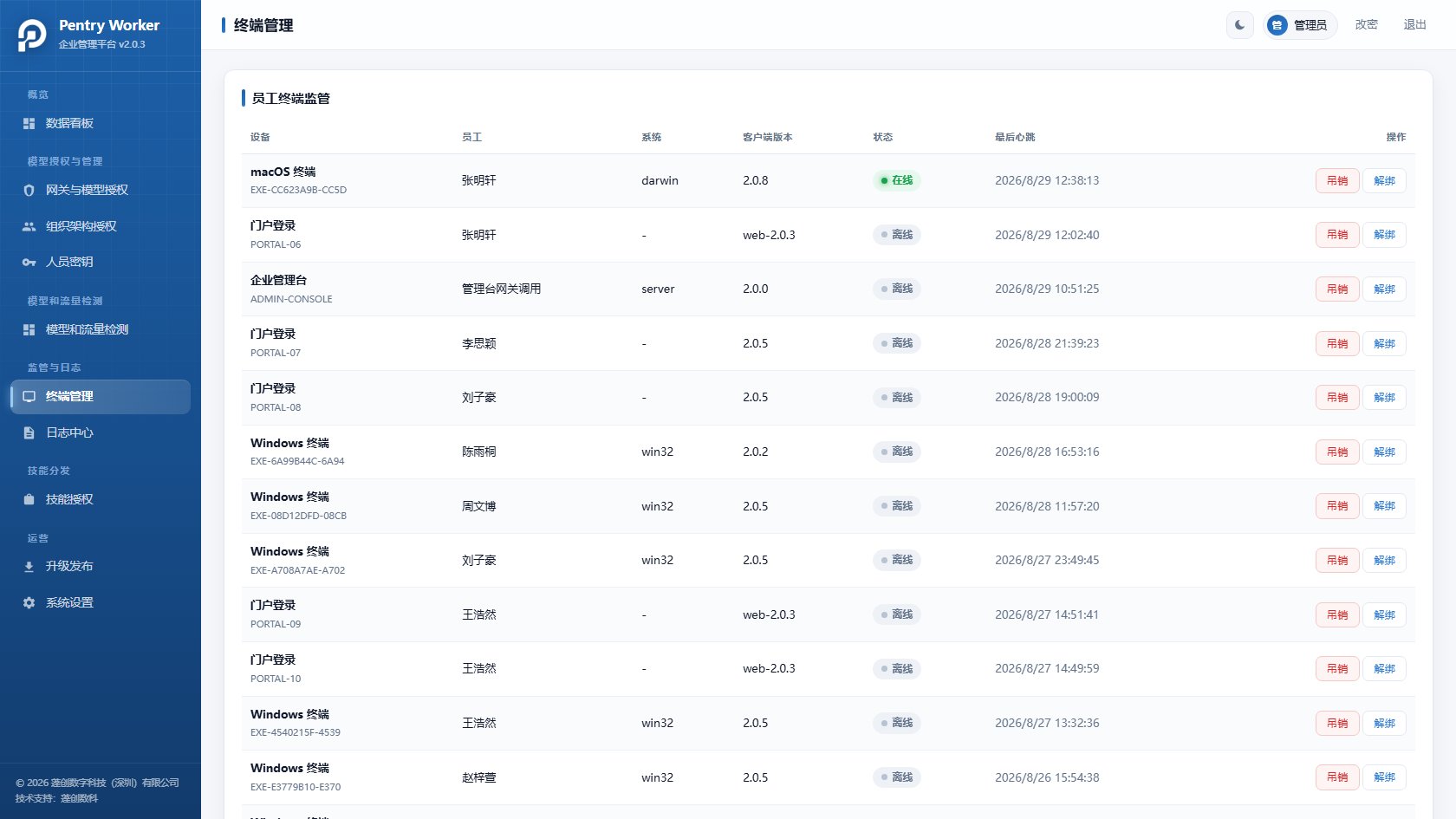Click 吊销 for ADMIN-CONSOLE row

point(1337,289)
